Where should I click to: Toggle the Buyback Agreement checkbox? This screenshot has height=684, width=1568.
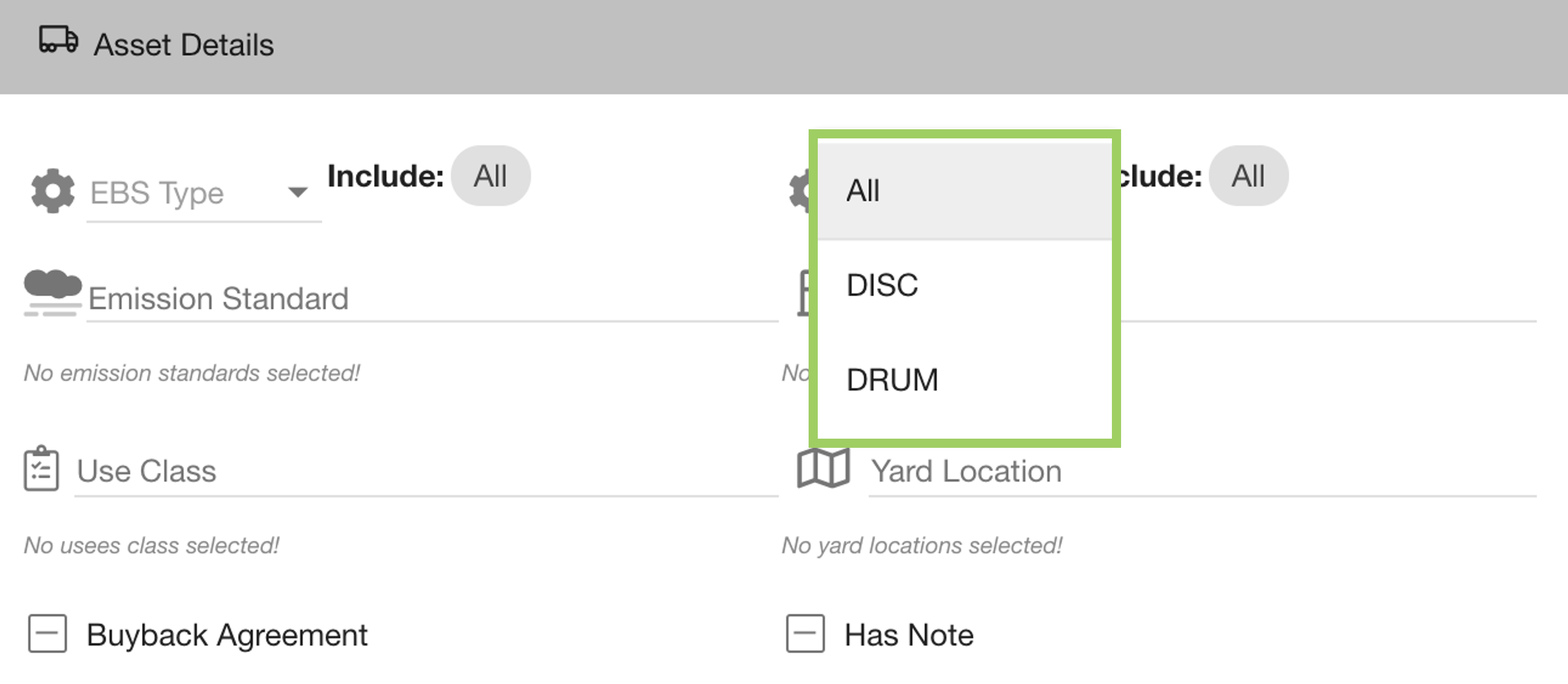point(47,634)
